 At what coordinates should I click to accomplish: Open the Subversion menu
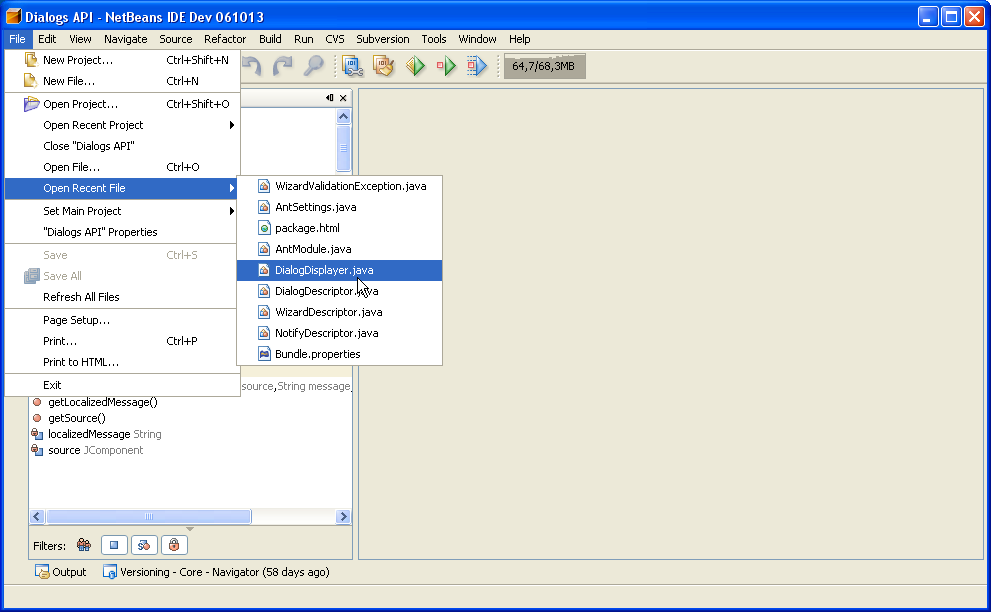[383, 39]
